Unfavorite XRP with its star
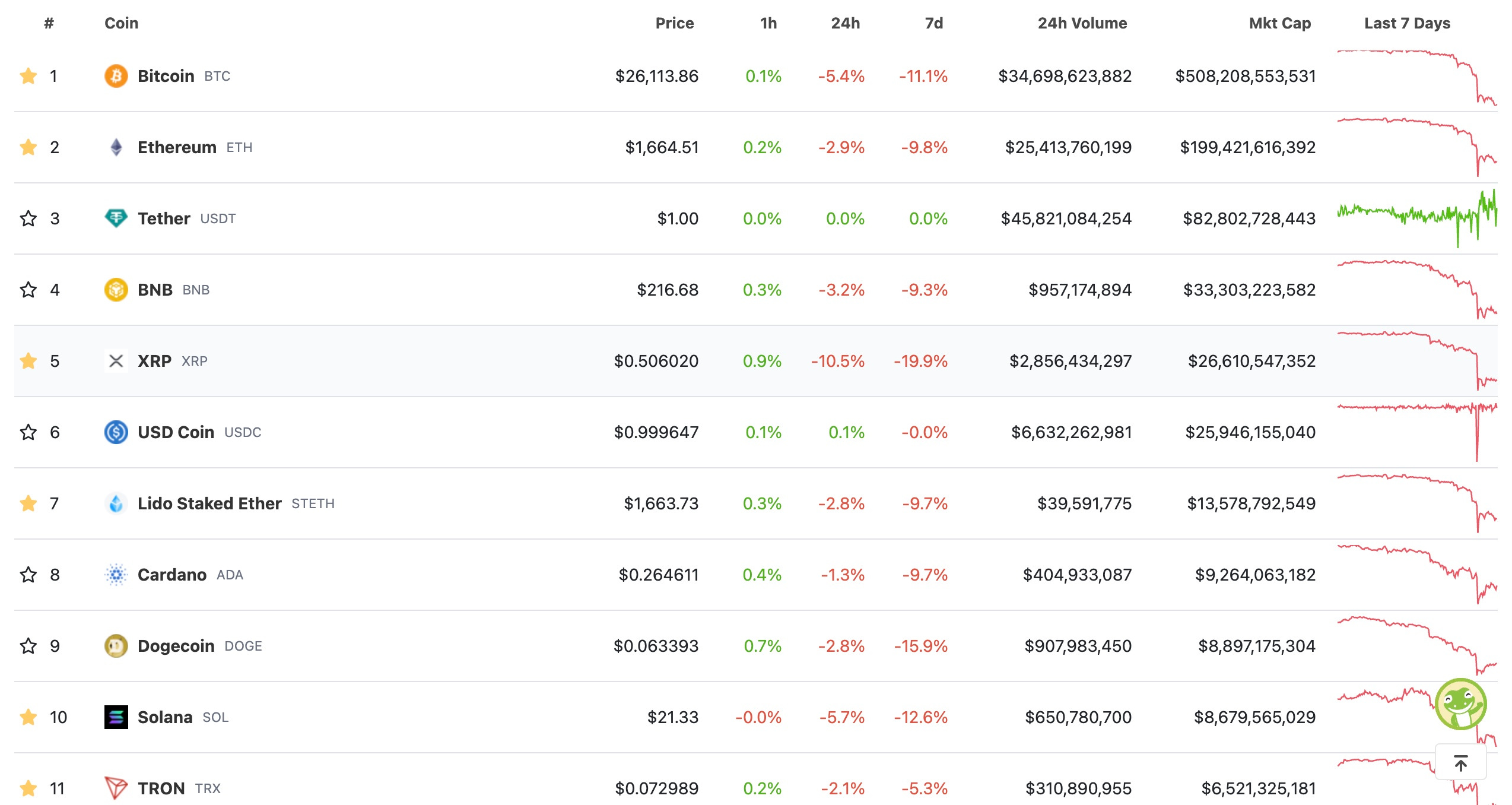1512x805 pixels. [28, 361]
